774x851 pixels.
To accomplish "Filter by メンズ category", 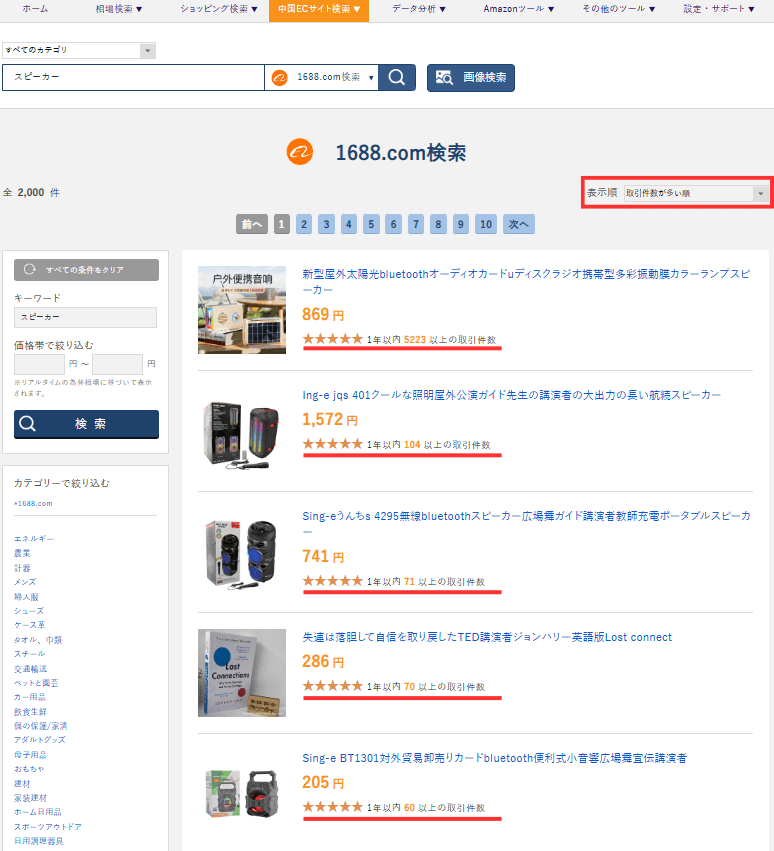I will (25, 582).
